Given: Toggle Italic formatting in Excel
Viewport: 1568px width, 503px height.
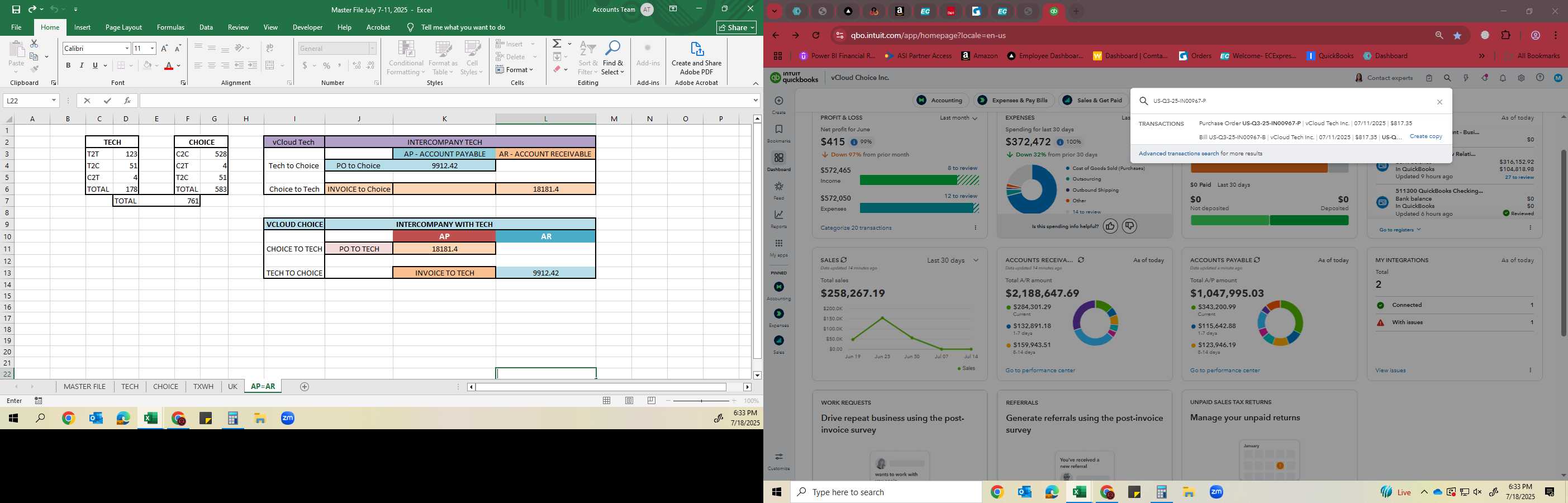Looking at the screenshot, I should point(82,66).
